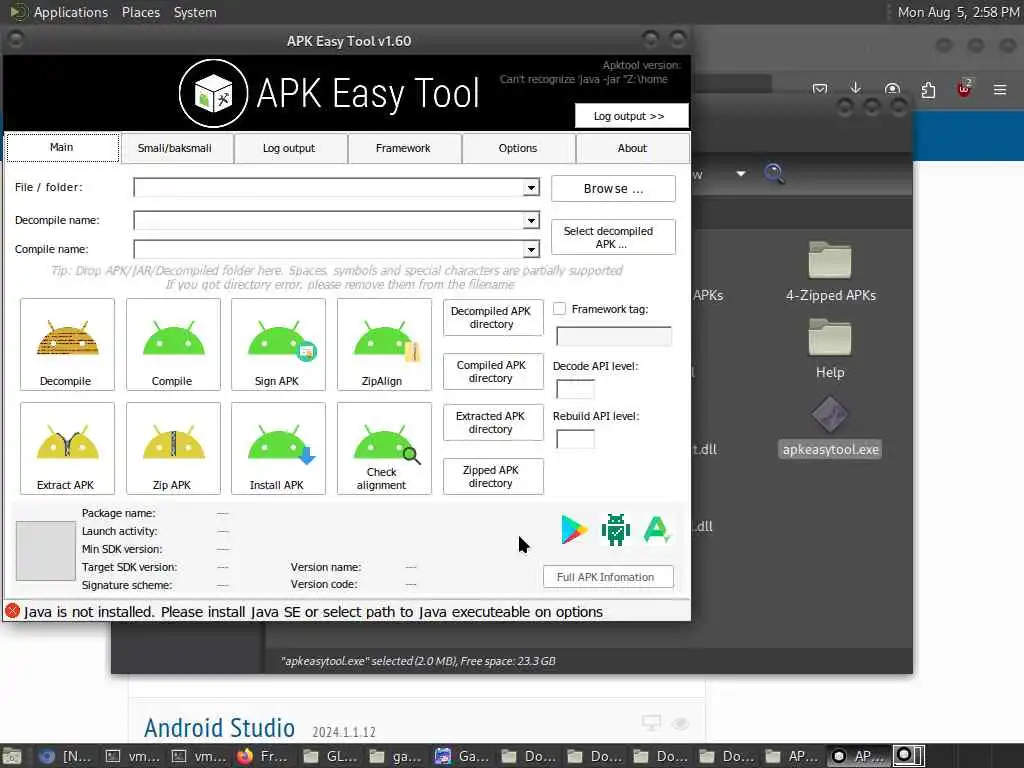Viewport: 1024px width, 768px height.
Task: Open the Log output tab
Action: click(x=289, y=148)
